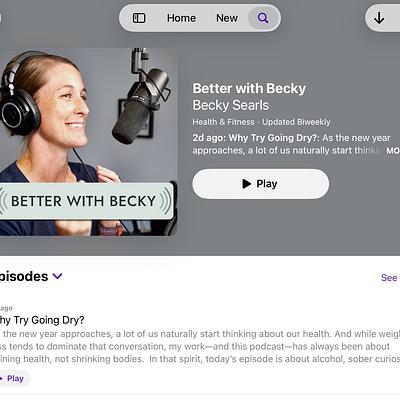Toggle the sidebar panel icon

tap(139, 18)
